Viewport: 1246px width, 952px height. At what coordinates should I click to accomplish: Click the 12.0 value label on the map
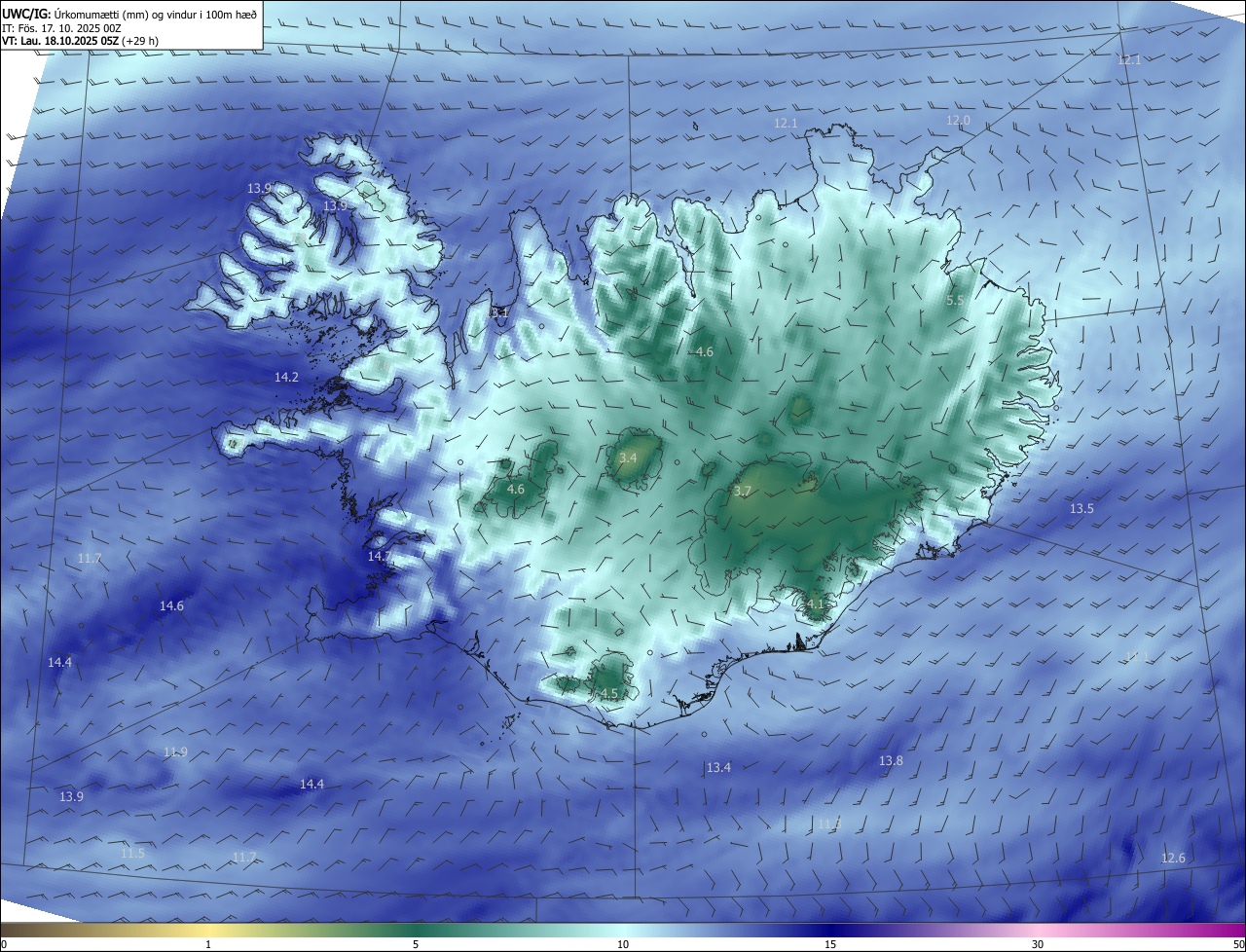pyautogui.click(x=959, y=120)
